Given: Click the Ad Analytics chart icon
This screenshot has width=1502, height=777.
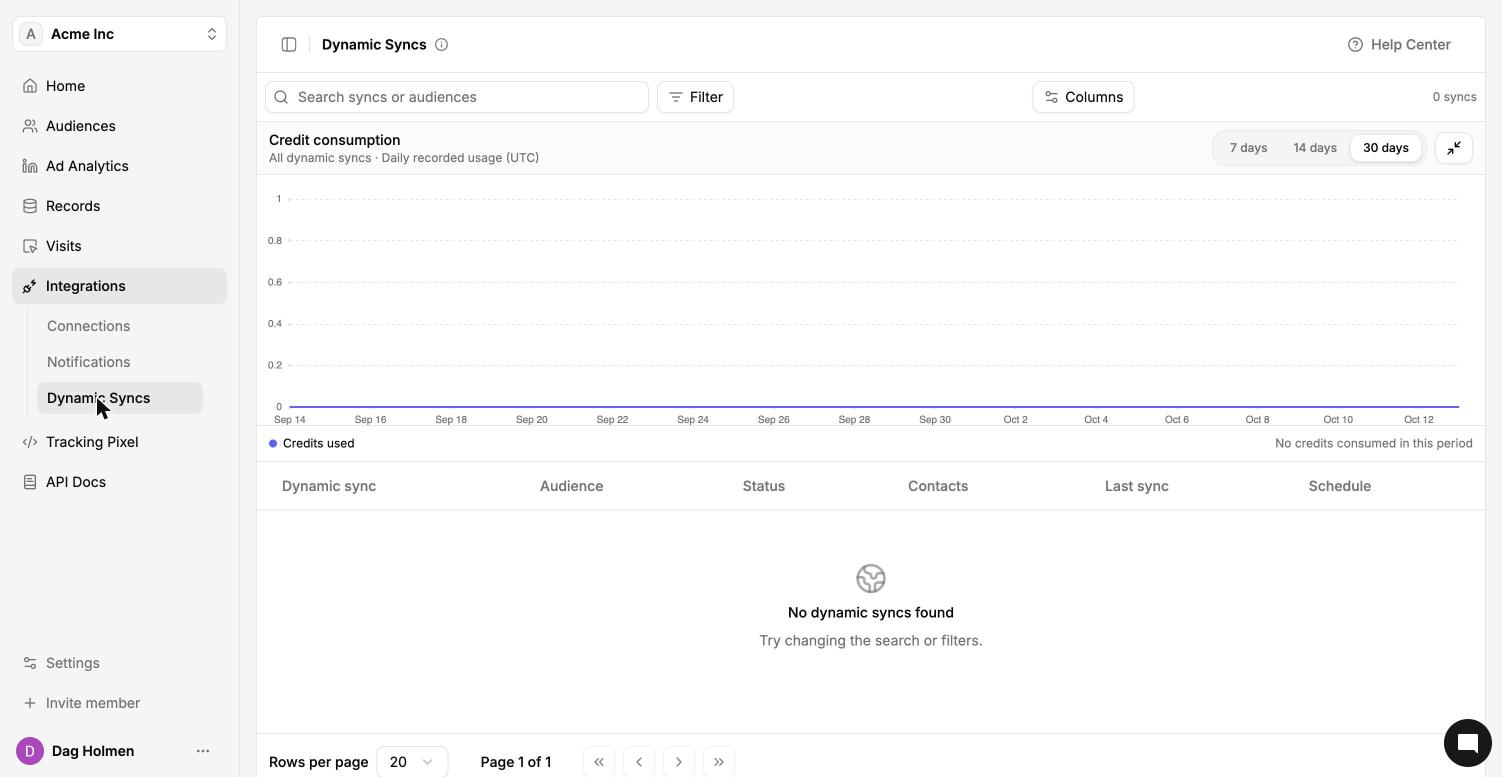Looking at the screenshot, I should (x=30, y=166).
